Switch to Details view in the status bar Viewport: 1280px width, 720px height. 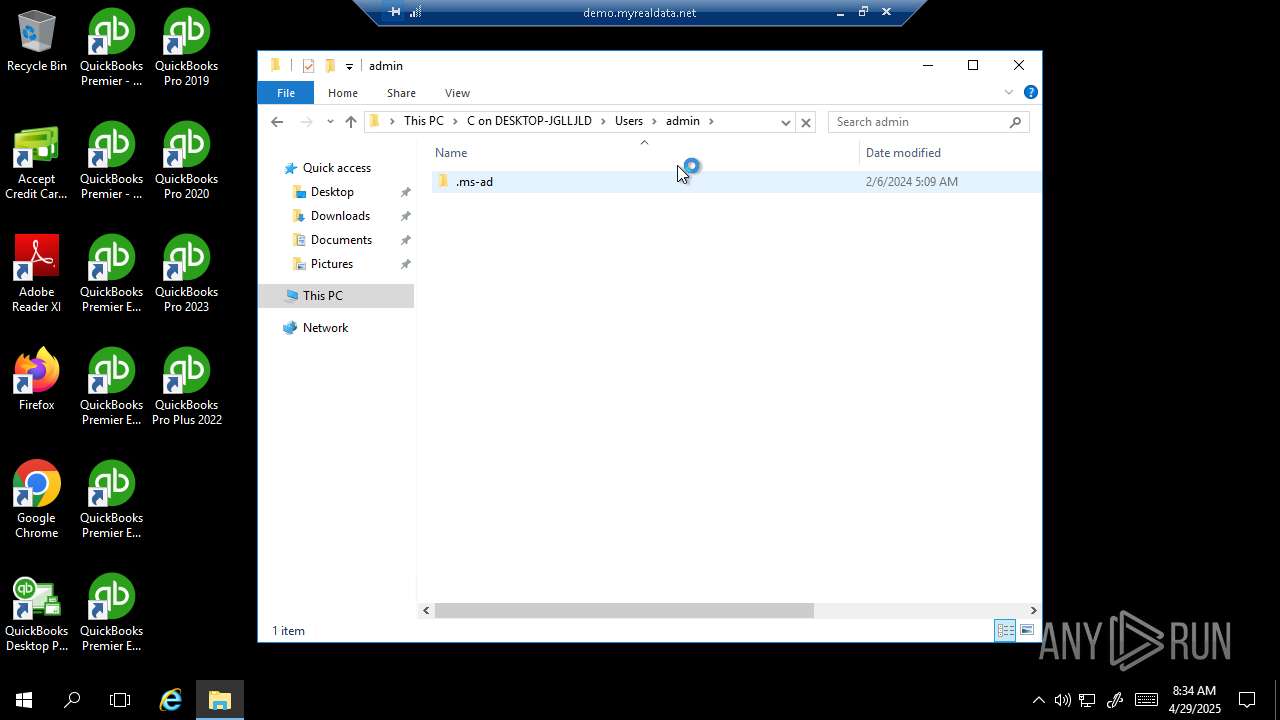1005,630
